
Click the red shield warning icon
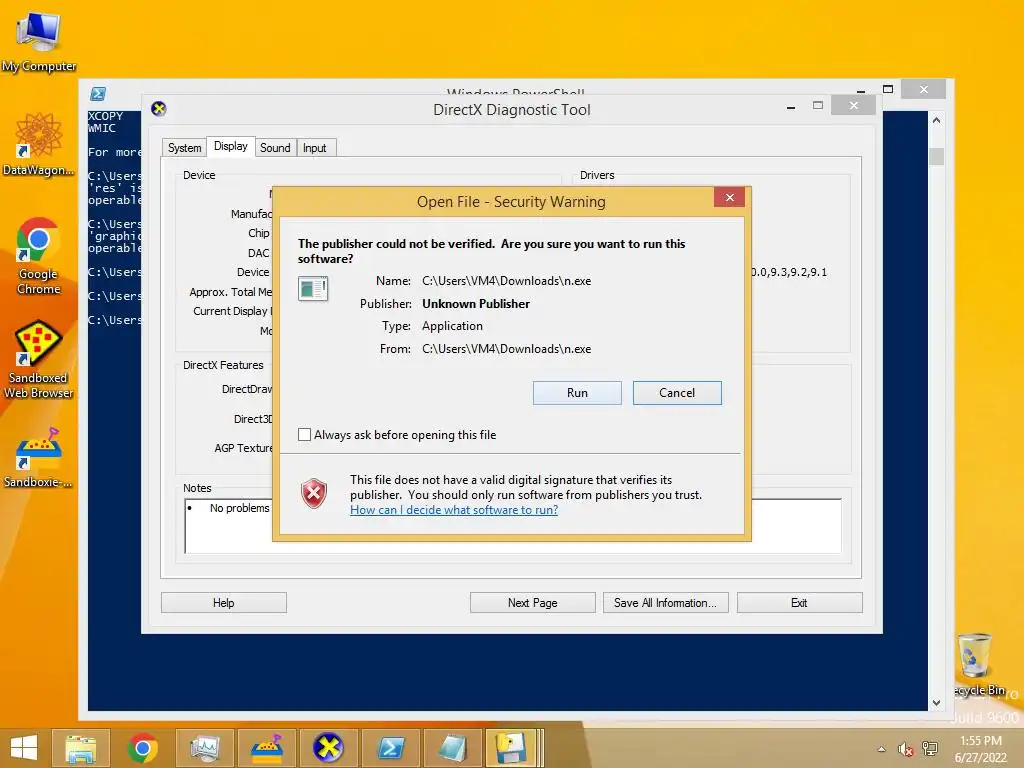313,493
